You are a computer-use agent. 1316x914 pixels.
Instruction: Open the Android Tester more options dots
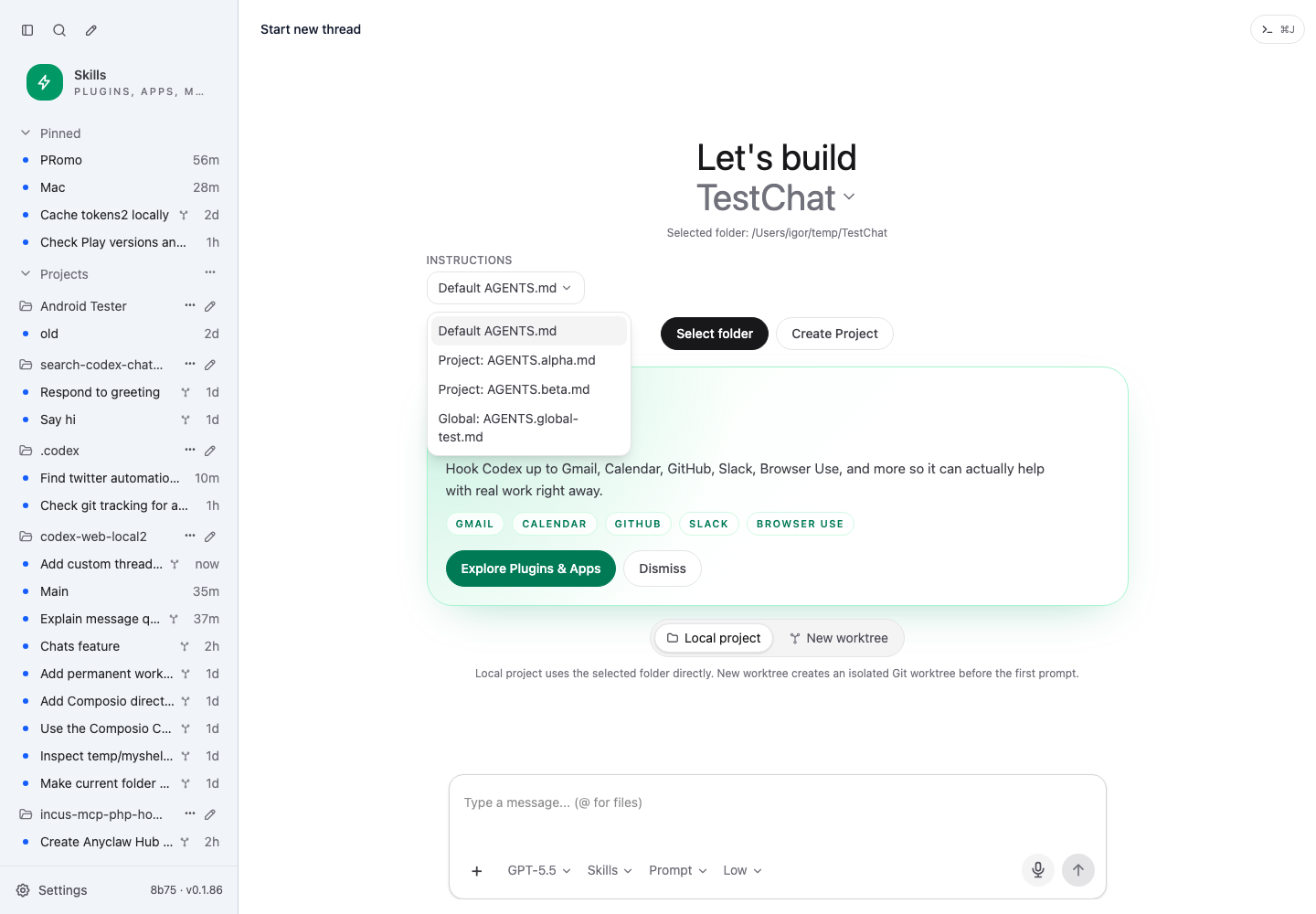point(190,305)
